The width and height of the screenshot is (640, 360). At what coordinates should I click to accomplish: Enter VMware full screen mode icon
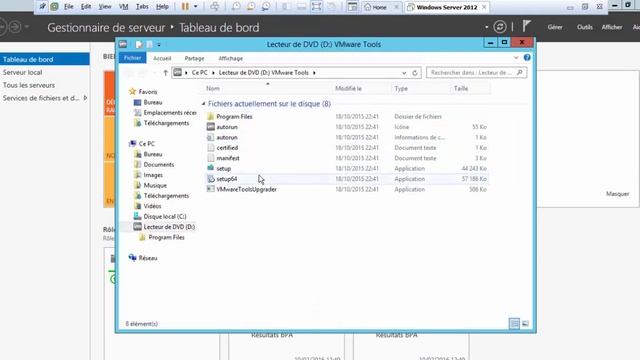316,7
